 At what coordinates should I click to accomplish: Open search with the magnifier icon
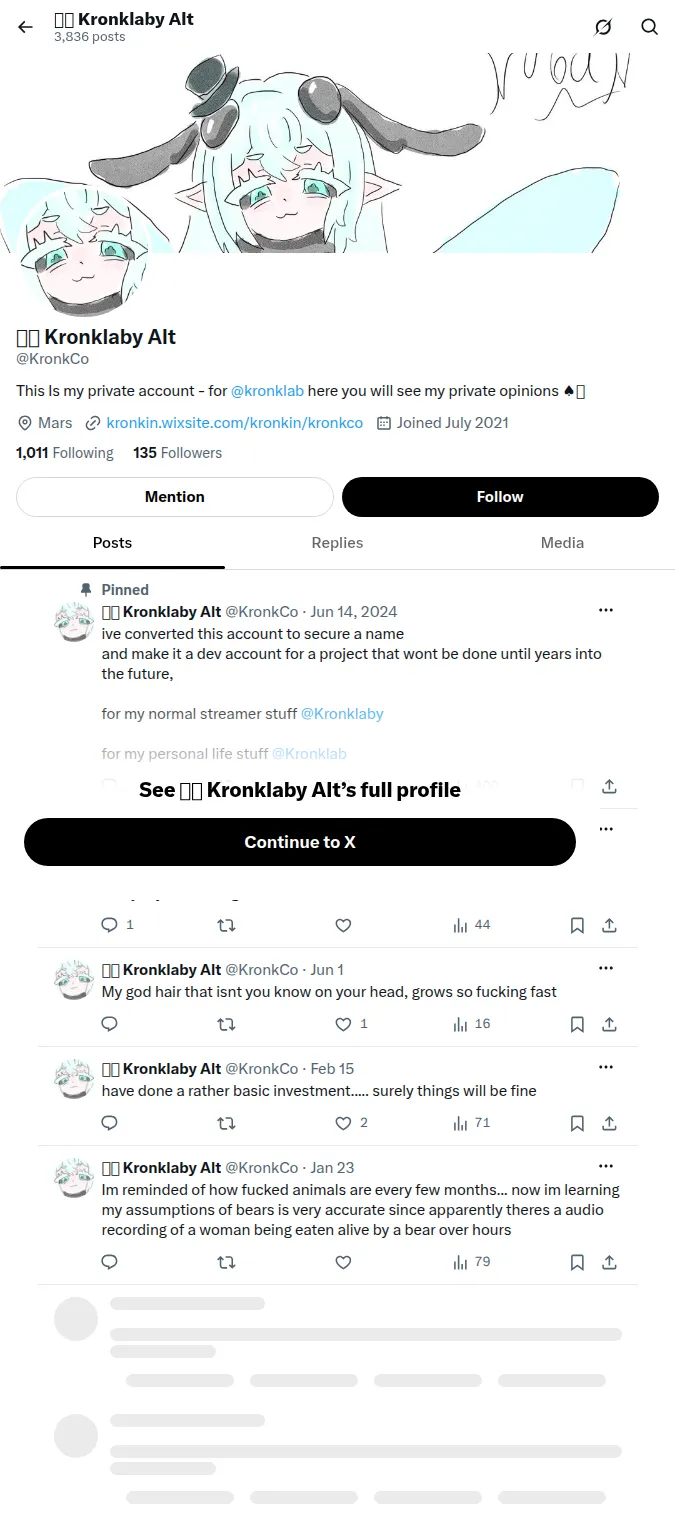click(650, 27)
